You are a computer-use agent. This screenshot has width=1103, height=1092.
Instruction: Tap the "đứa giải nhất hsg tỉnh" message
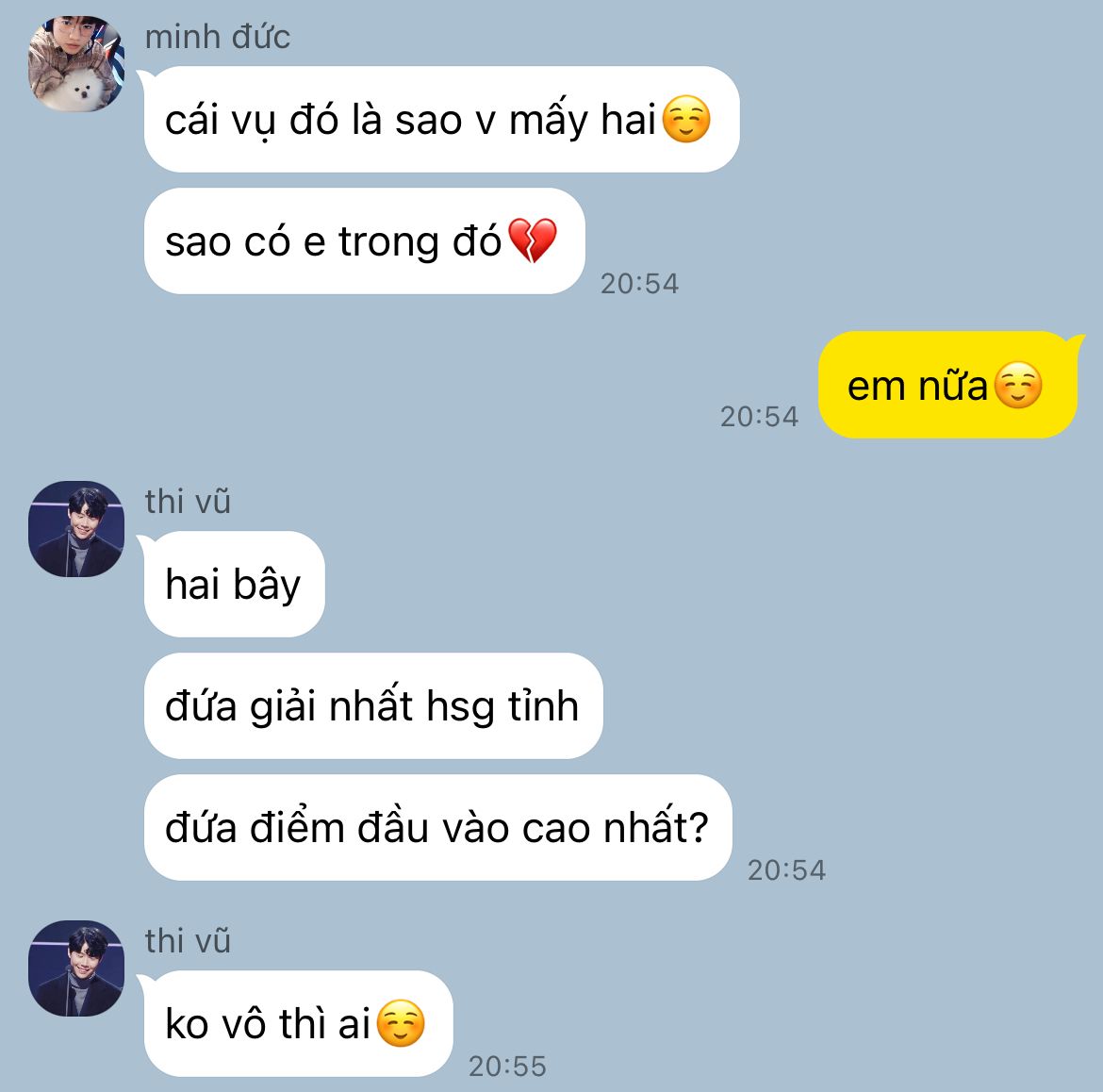click(373, 705)
